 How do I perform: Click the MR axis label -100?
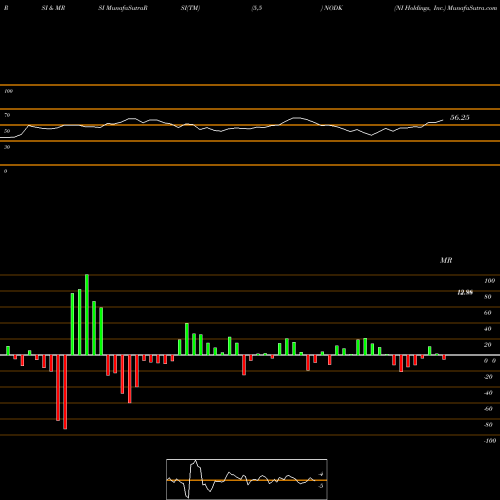[x=490, y=441]
